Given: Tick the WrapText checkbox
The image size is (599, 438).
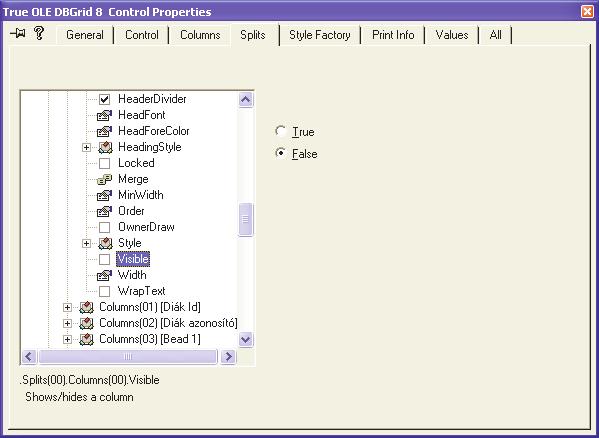Looking at the screenshot, I should pyautogui.click(x=104, y=291).
